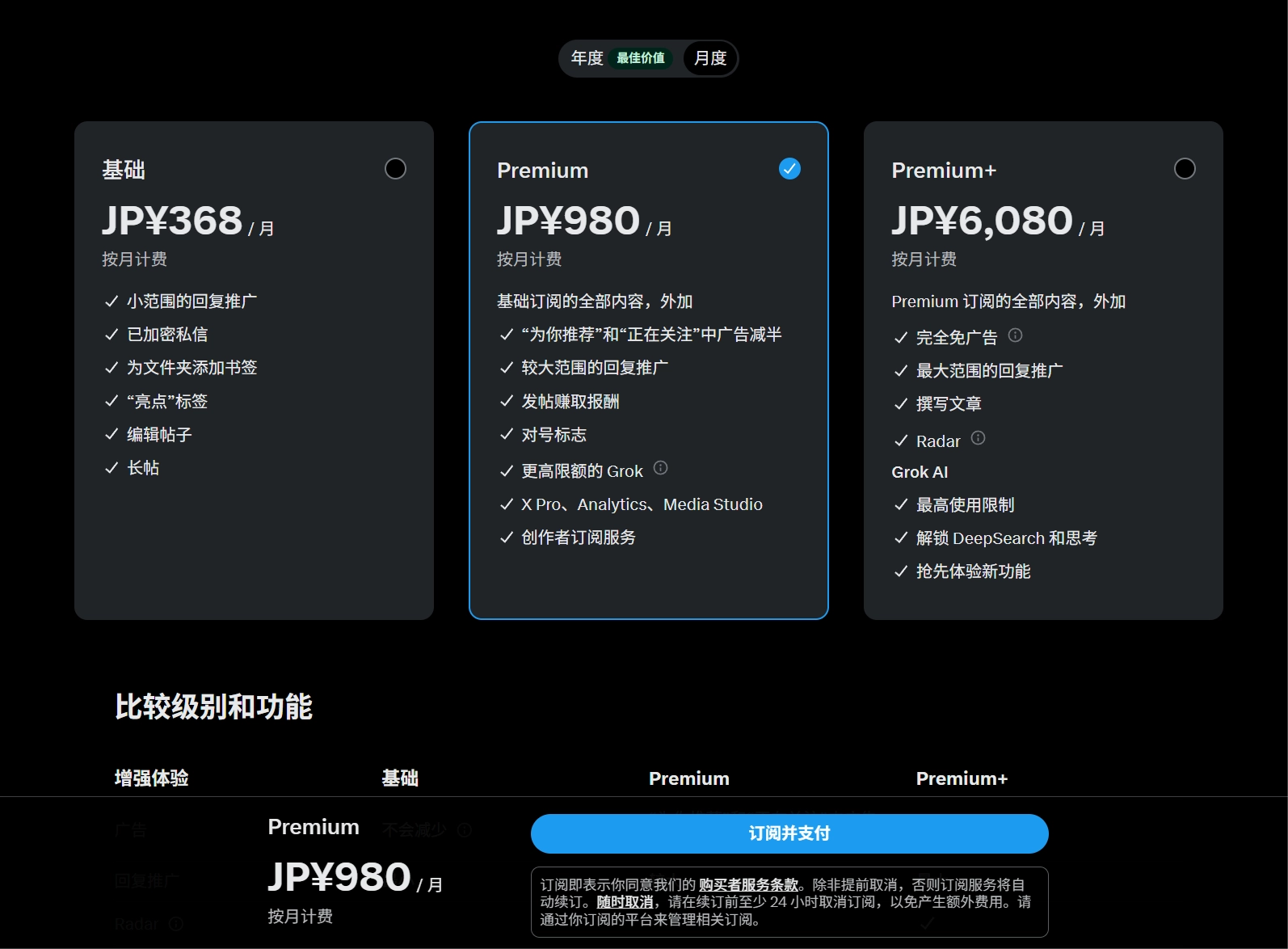Show the info tooltip beside Radar in Premium+ card
The image size is (1288, 949).
(979, 438)
